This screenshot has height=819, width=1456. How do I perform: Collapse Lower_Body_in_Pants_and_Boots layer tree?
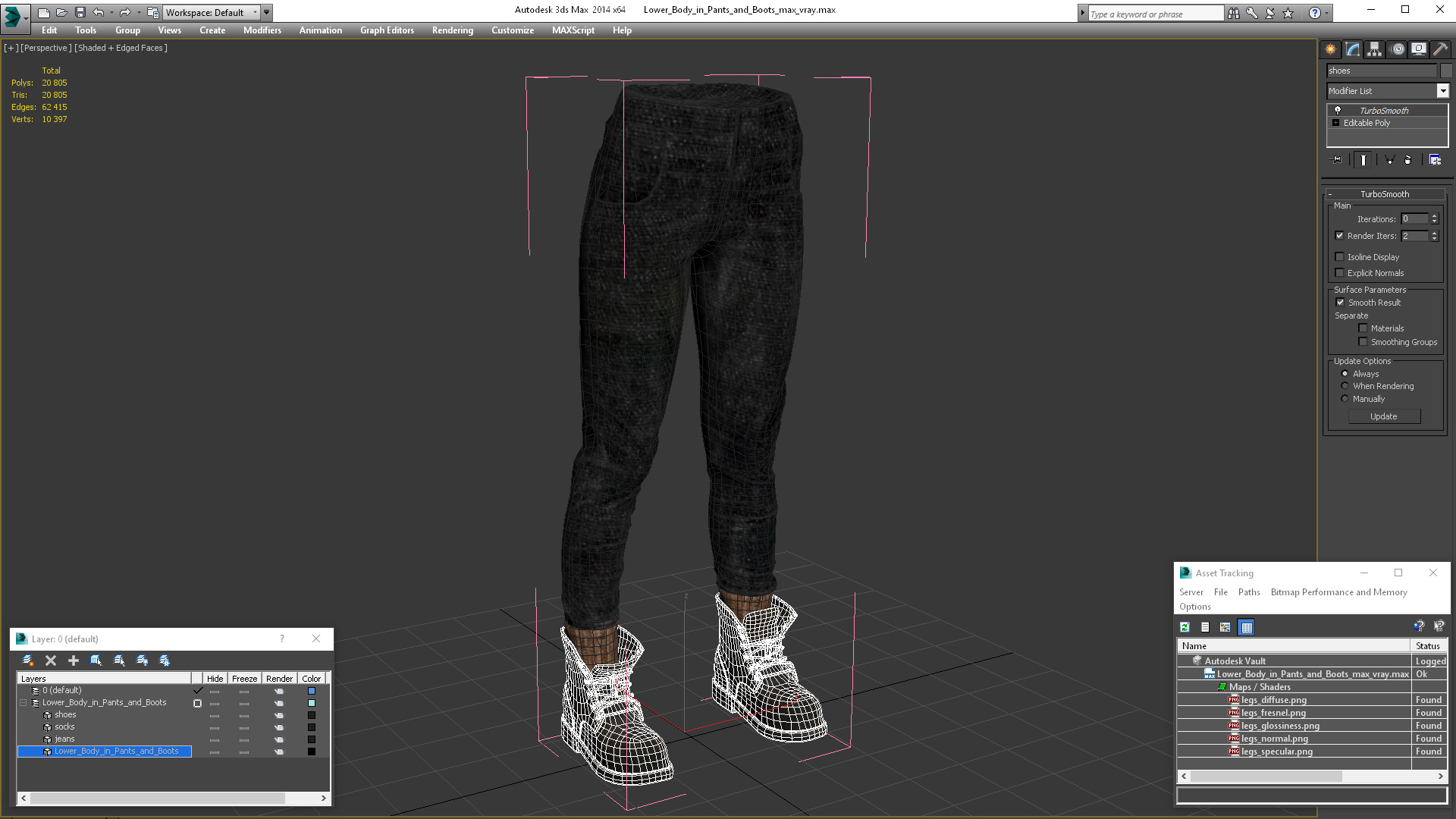coord(24,703)
